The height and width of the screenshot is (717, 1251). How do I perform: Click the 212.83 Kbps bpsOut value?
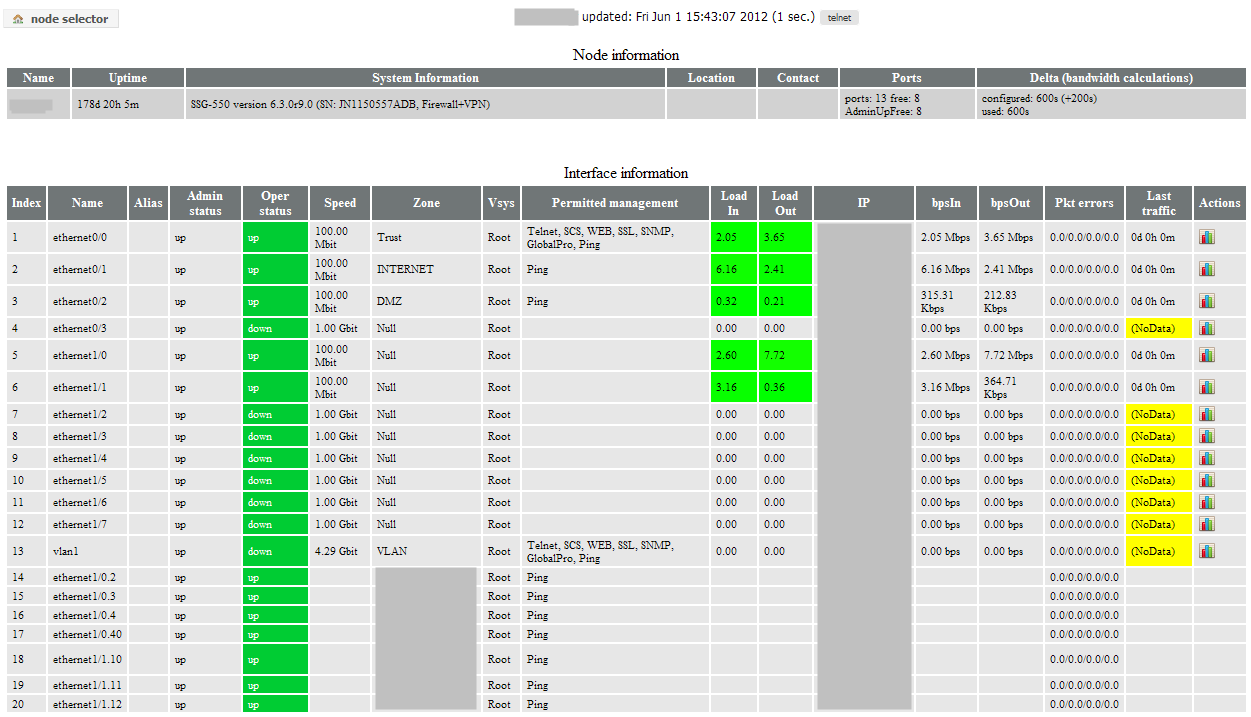[x=1001, y=301]
